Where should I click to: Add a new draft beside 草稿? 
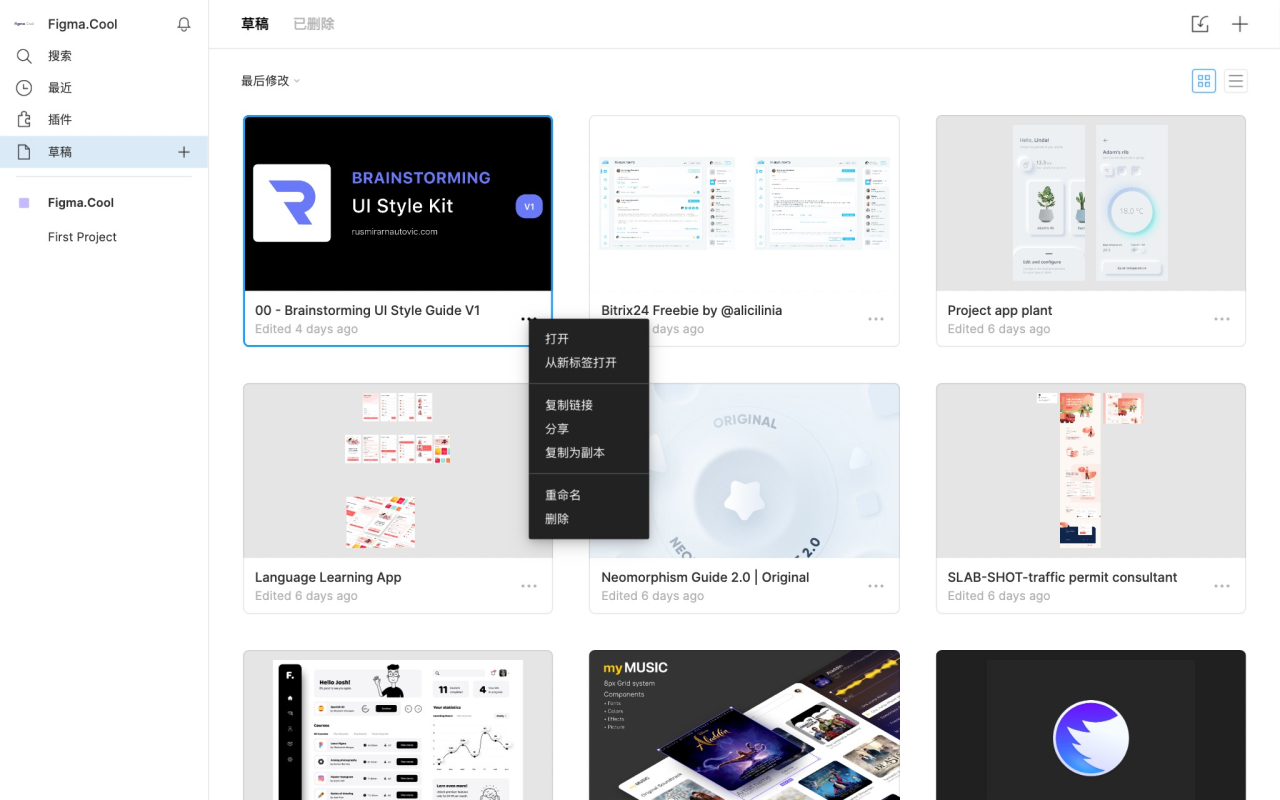(184, 151)
